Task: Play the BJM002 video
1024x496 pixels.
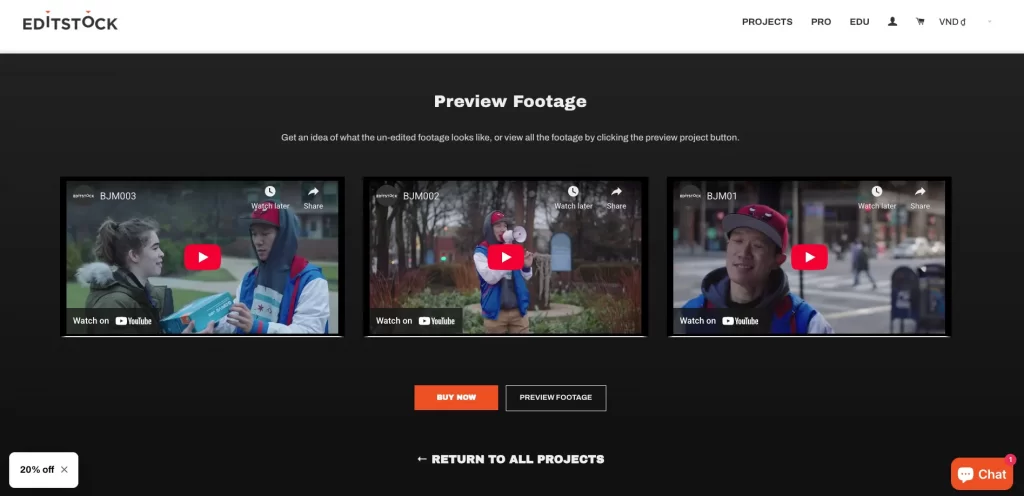Action: click(x=506, y=257)
